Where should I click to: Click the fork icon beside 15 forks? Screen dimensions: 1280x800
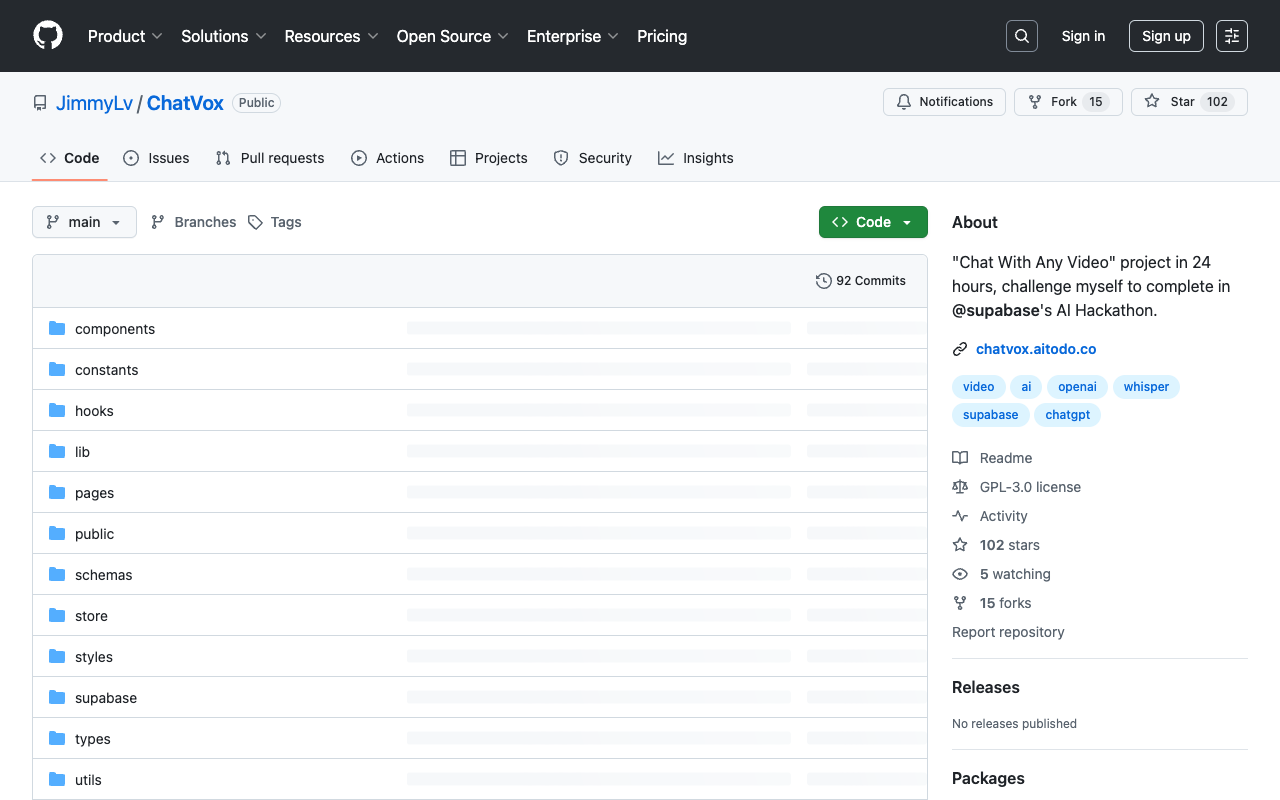[x=960, y=603]
